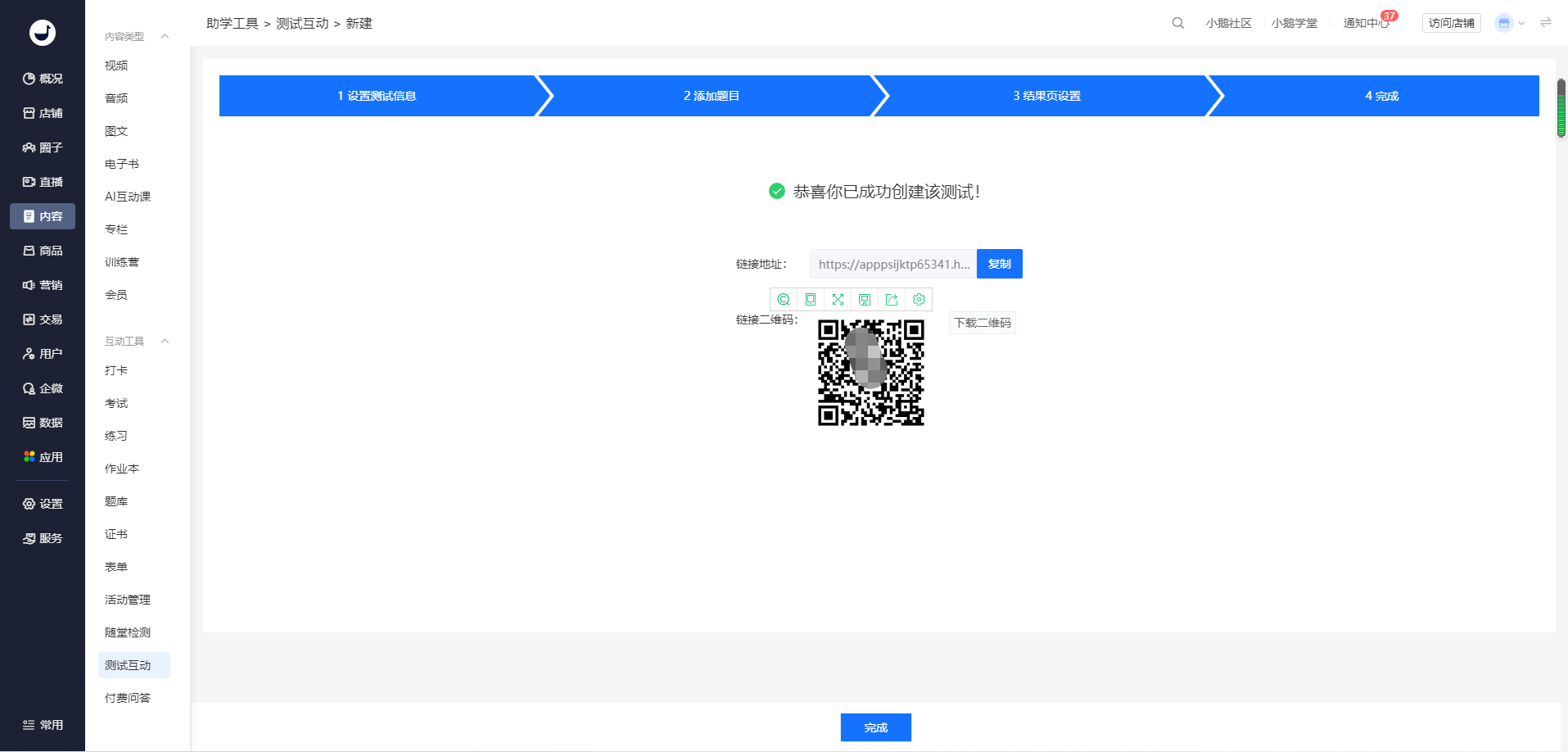Go to step 2 添加题目
The width and height of the screenshot is (1568, 752).
click(712, 96)
